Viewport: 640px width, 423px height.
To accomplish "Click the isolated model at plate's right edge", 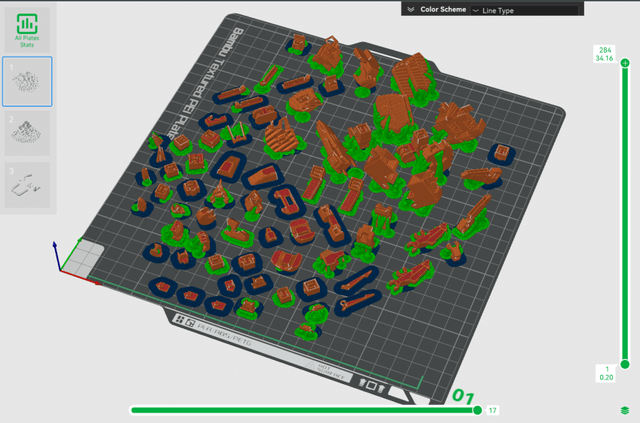I will coord(502,153).
